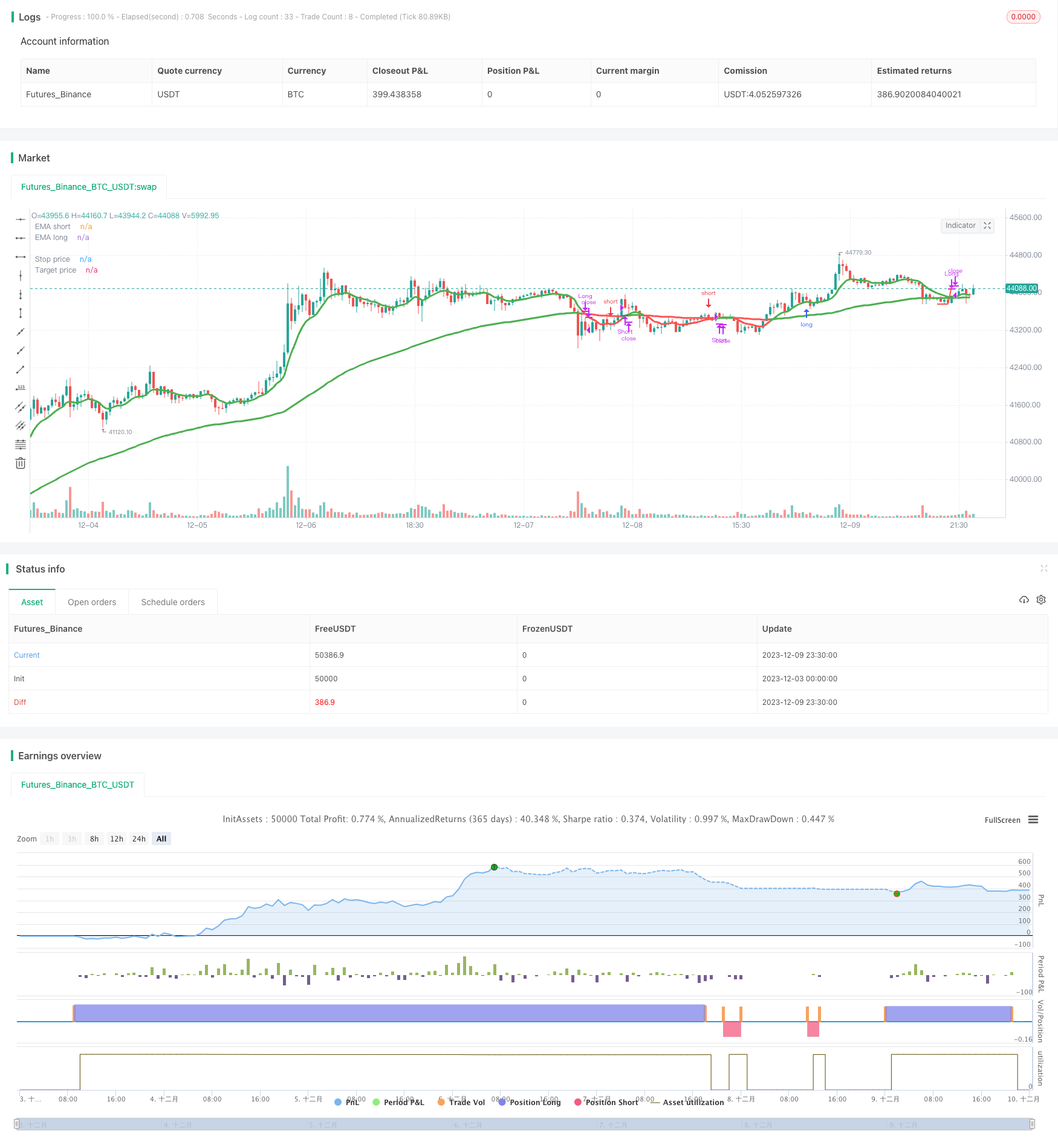Click the EMA long indicator label

coord(51,238)
